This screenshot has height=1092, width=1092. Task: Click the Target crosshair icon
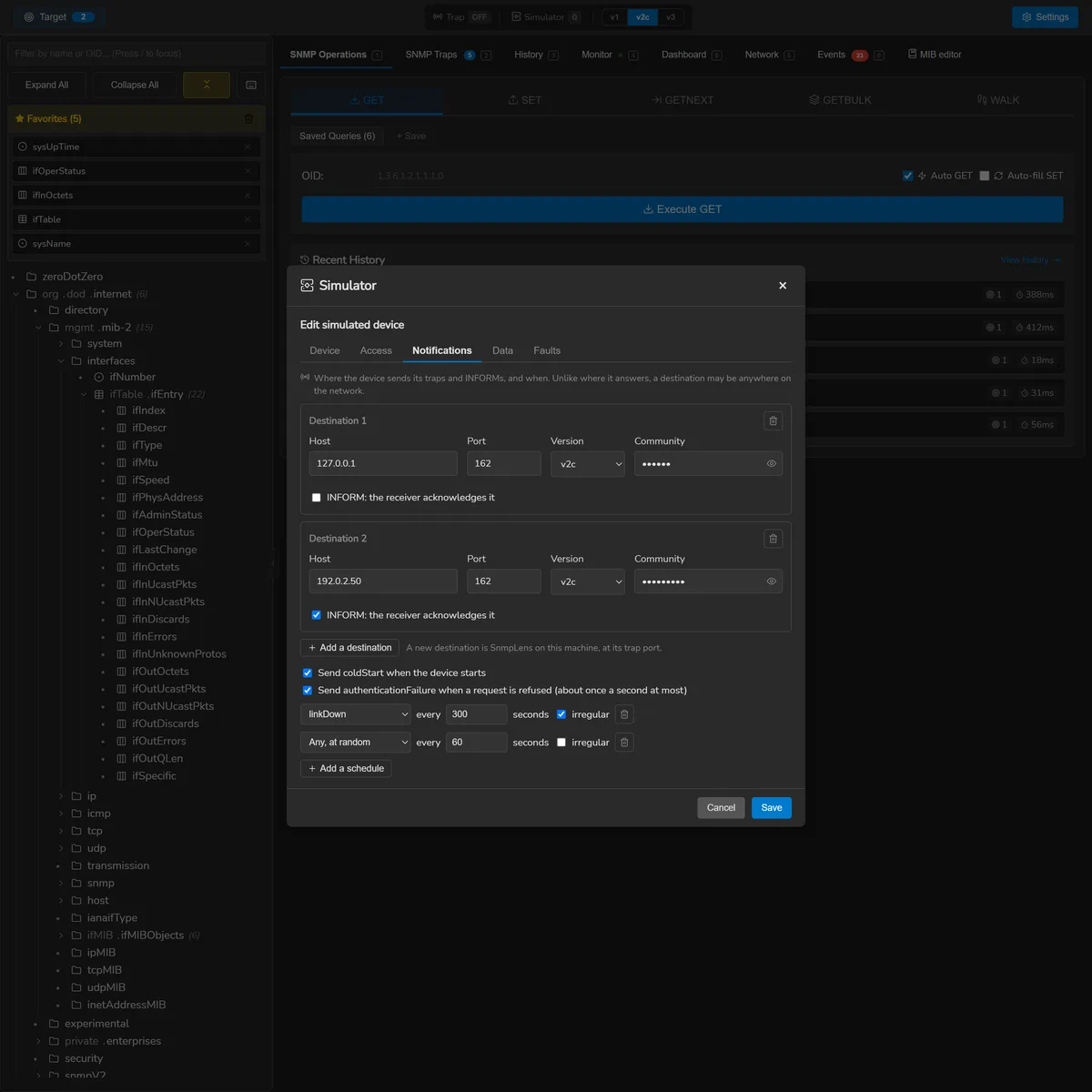[x=29, y=17]
